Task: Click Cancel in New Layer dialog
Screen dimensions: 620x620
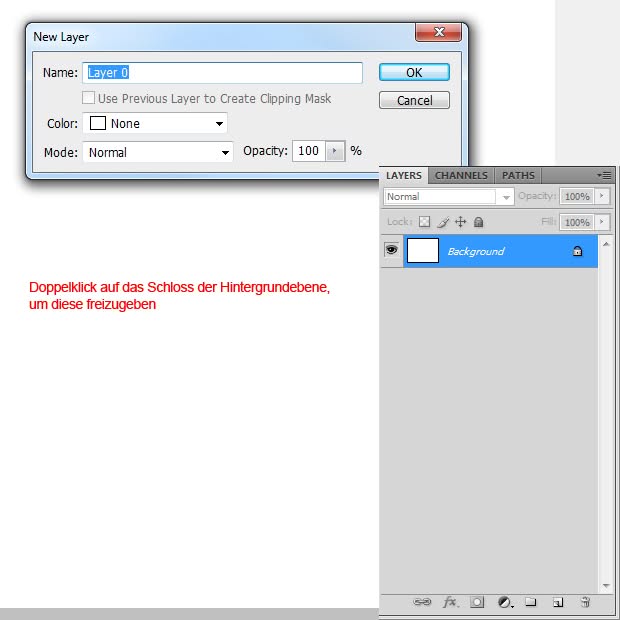Action: 414,100
